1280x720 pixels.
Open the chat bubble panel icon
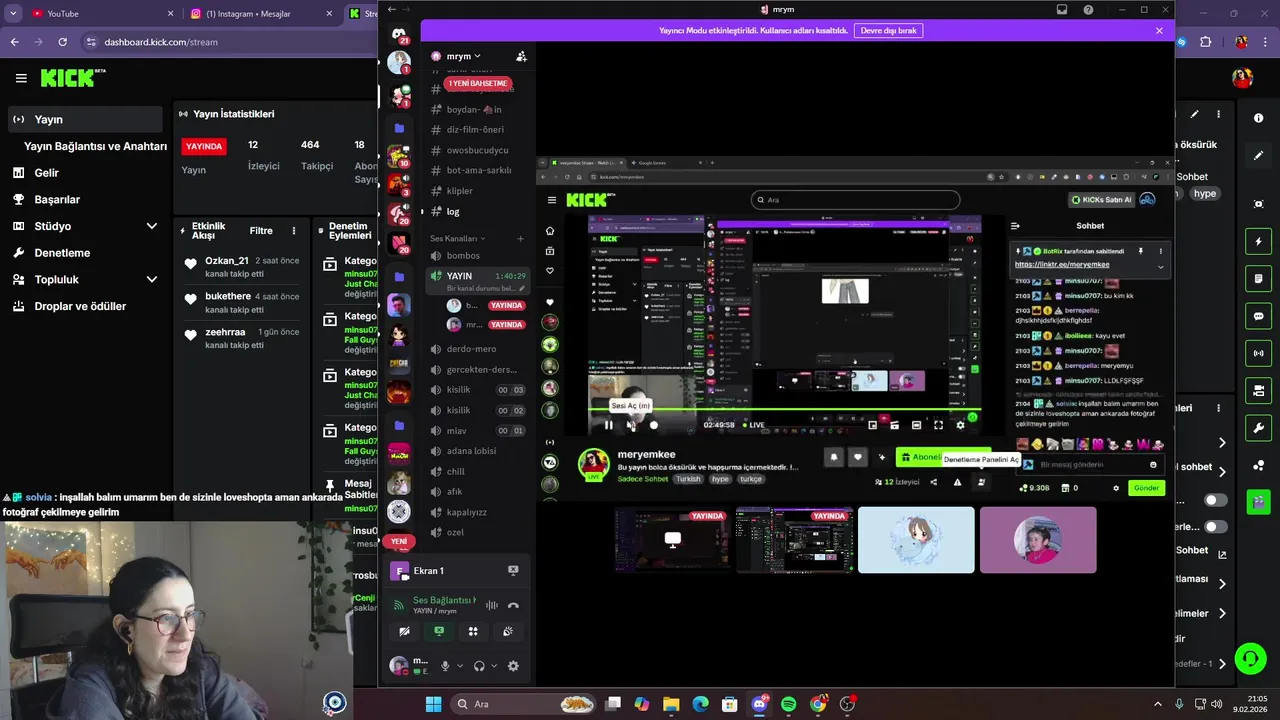coord(1258,316)
